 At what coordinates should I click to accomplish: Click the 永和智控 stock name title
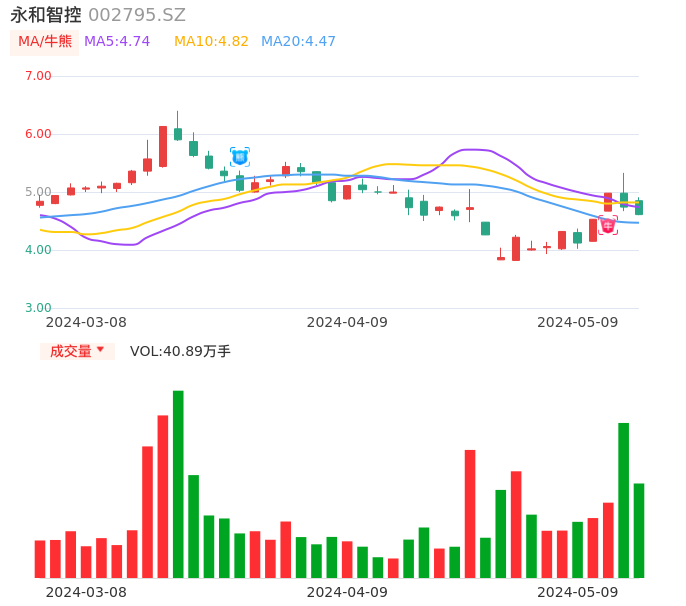click(46, 15)
